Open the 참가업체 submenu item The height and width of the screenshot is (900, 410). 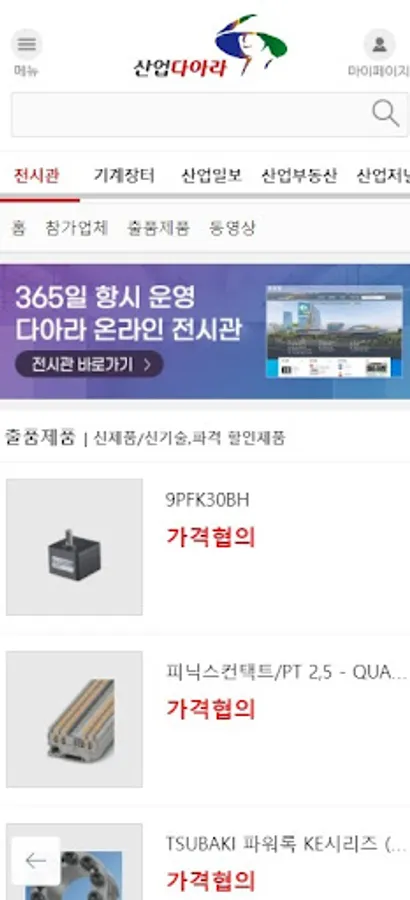76,228
